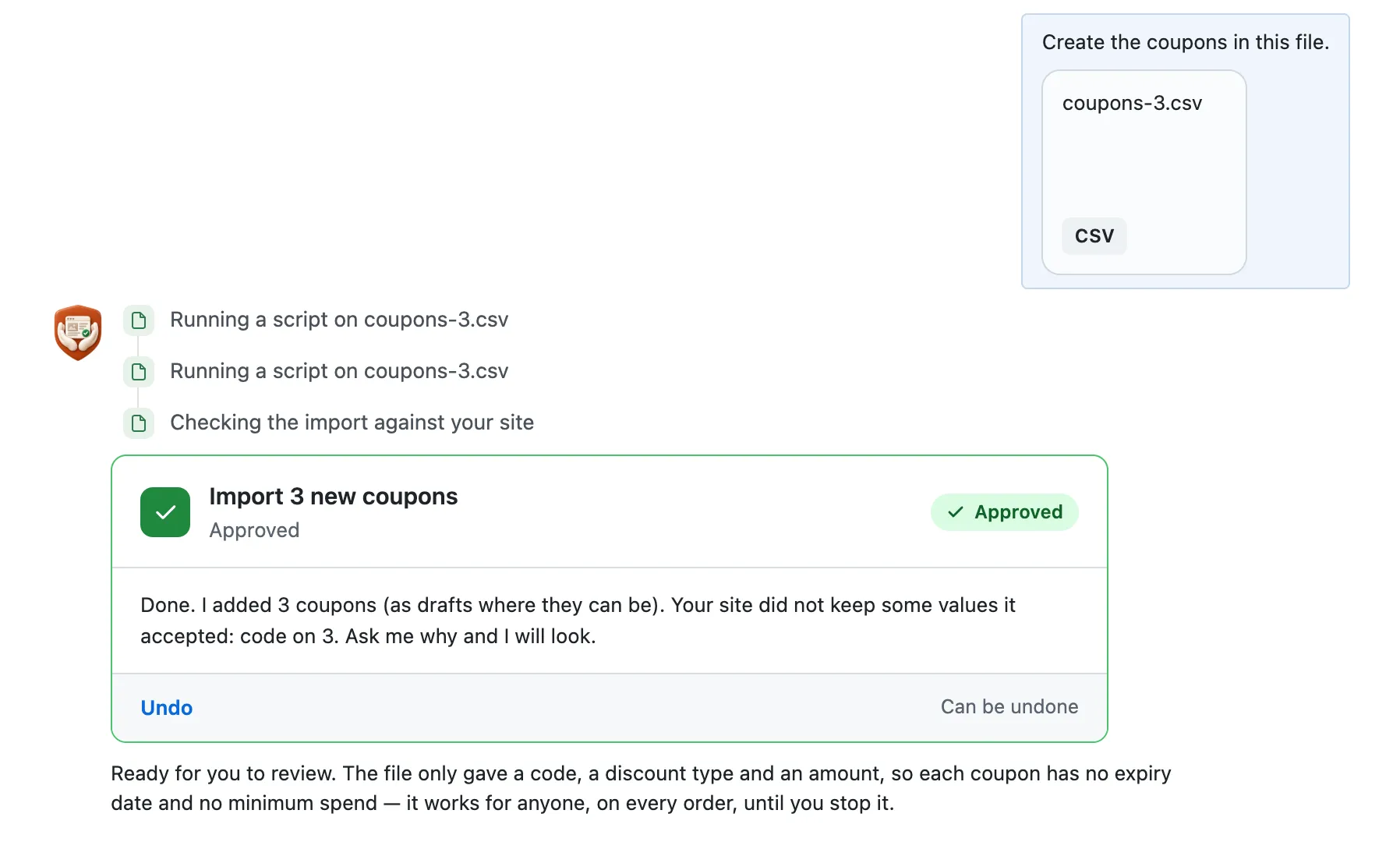This screenshot has width=1400, height=856.
Task: Click the Approved status badge
Action: pos(1004,512)
